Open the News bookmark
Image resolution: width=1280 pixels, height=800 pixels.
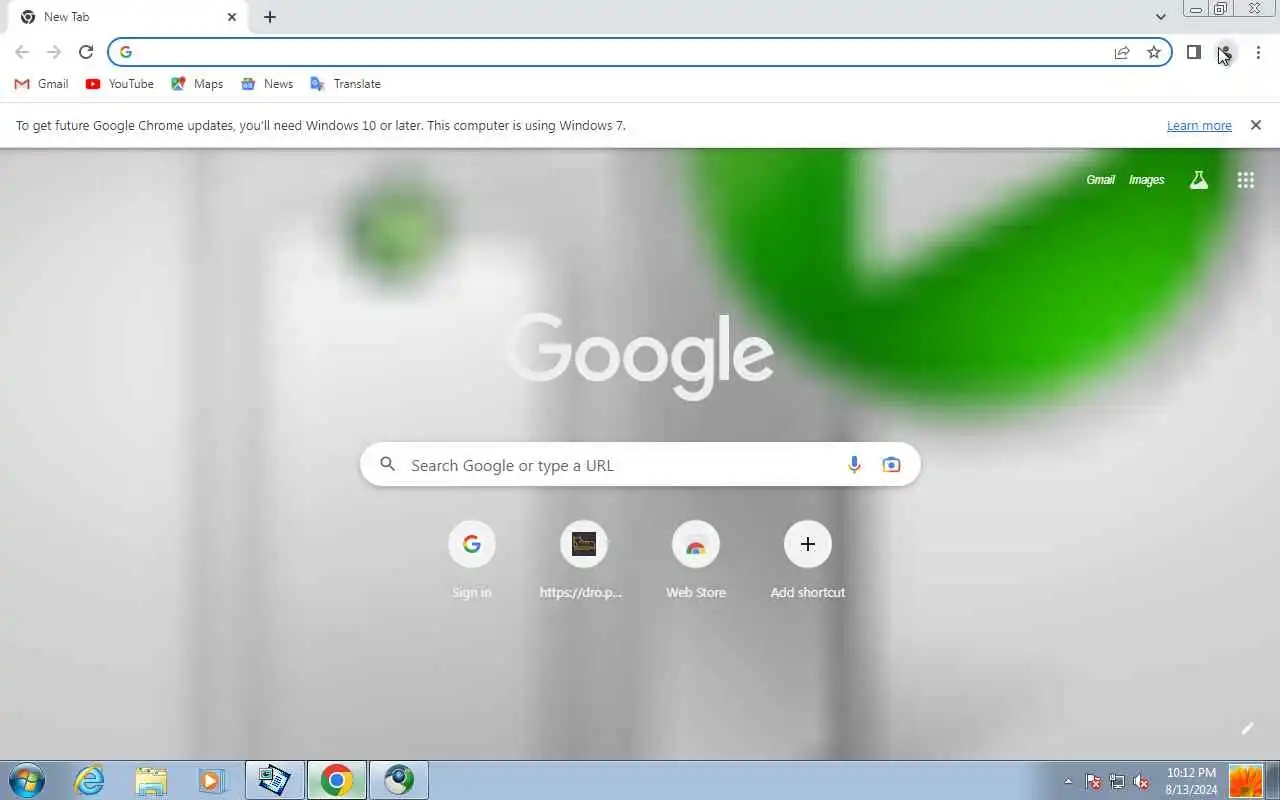267,84
